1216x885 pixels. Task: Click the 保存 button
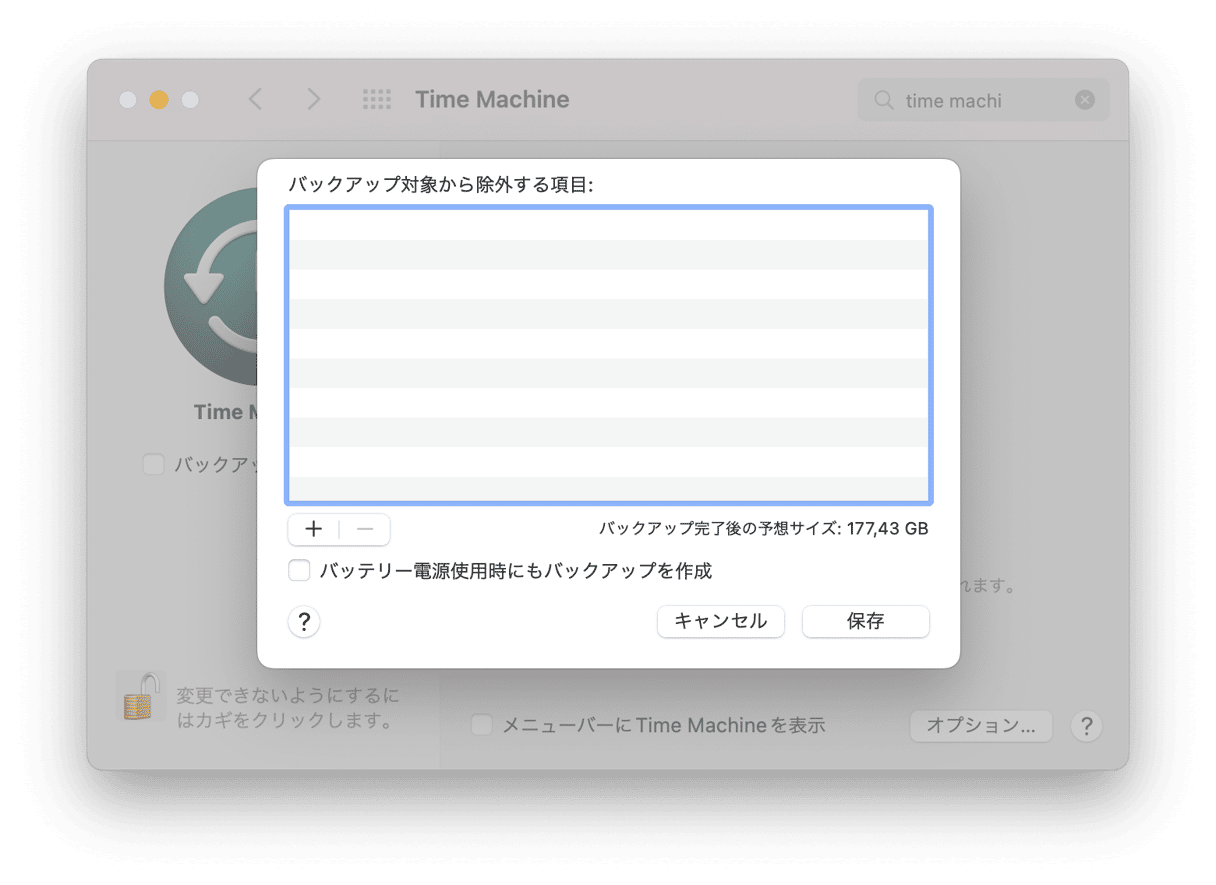[866, 621]
